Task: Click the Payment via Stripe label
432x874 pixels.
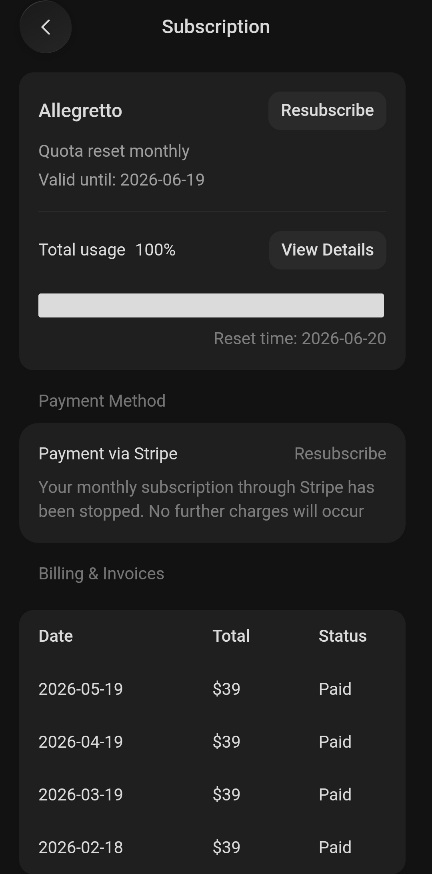Action: click(108, 454)
